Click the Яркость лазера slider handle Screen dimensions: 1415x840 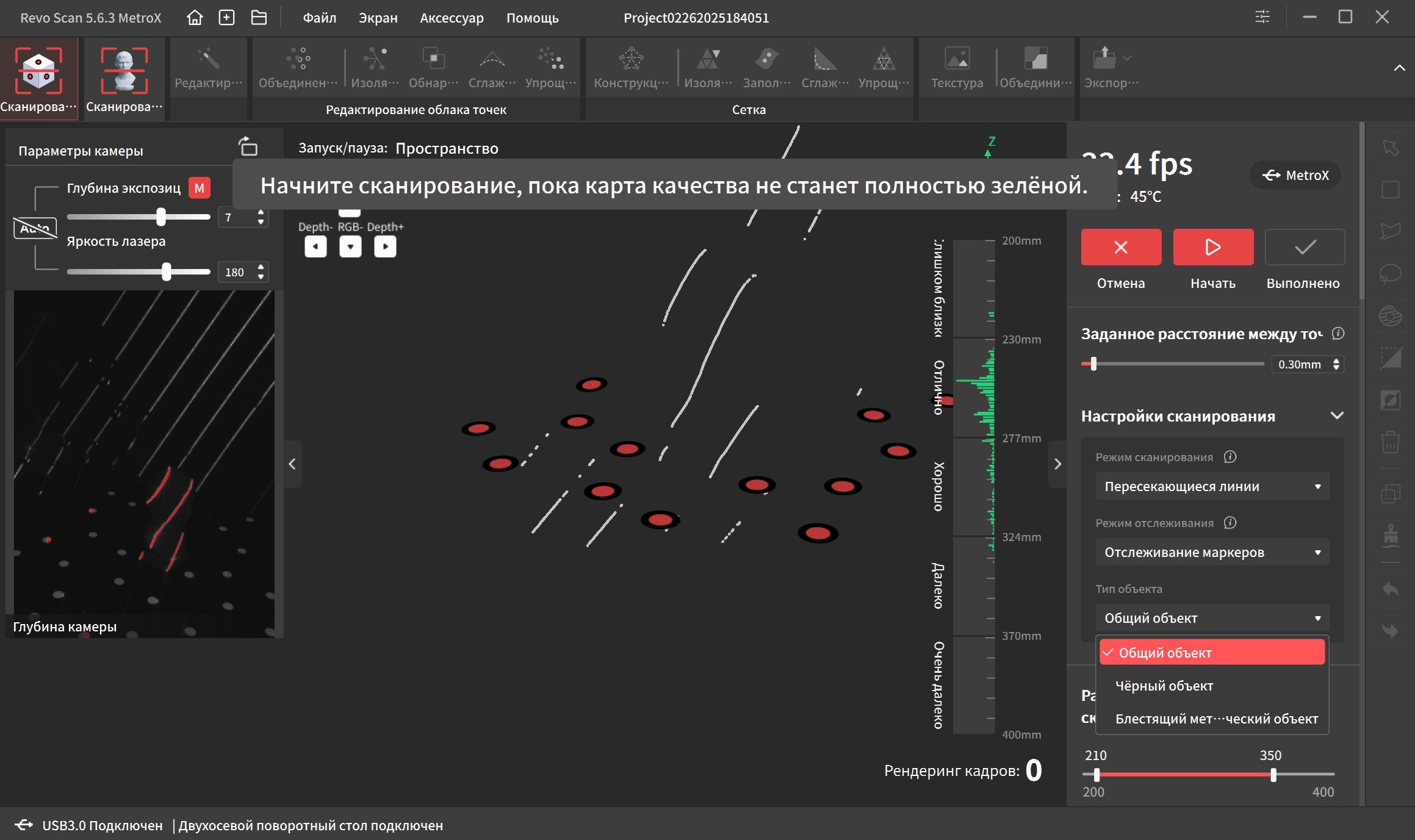click(167, 272)
